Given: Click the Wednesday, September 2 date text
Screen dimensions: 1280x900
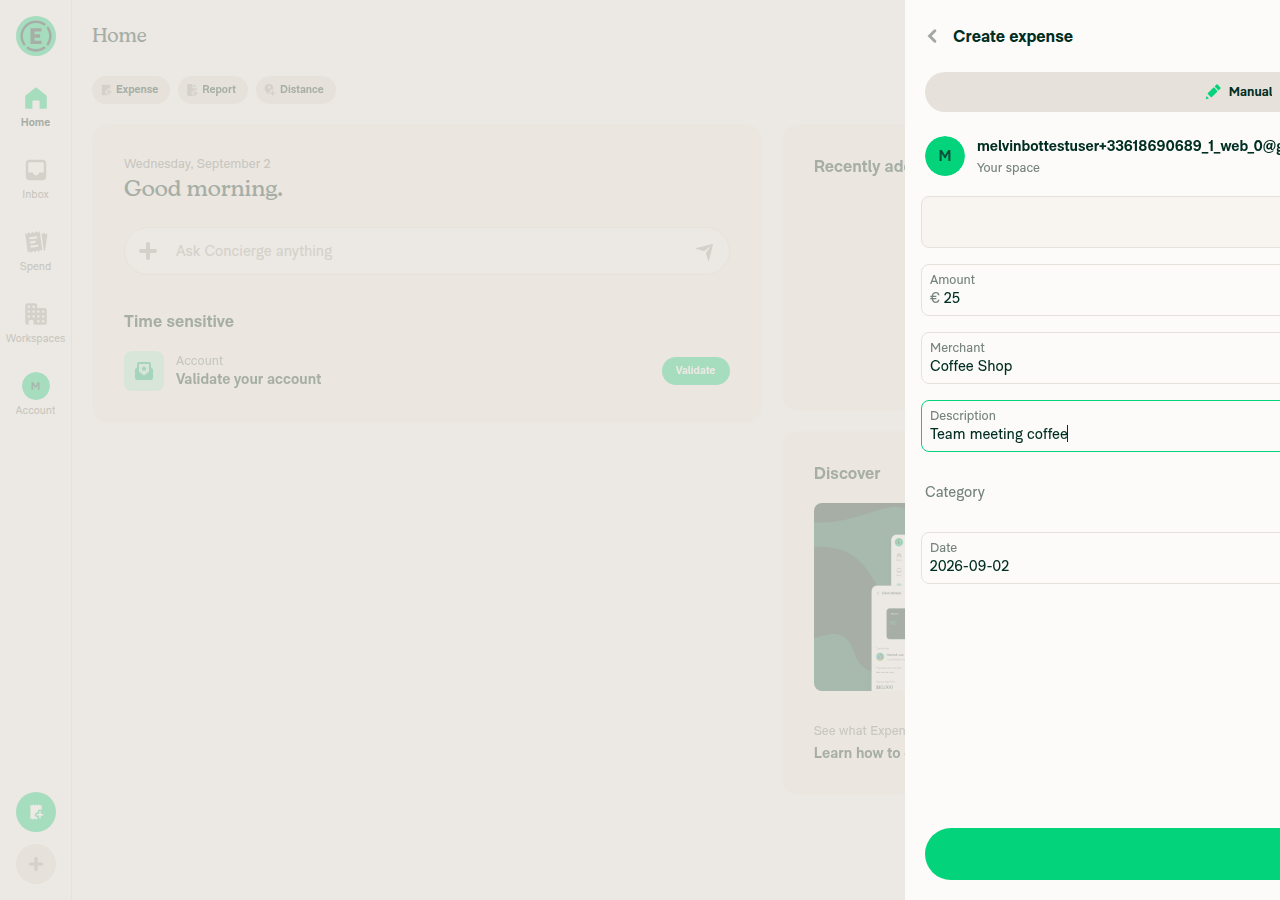Looking at the screenshot, I should point(197,164).
